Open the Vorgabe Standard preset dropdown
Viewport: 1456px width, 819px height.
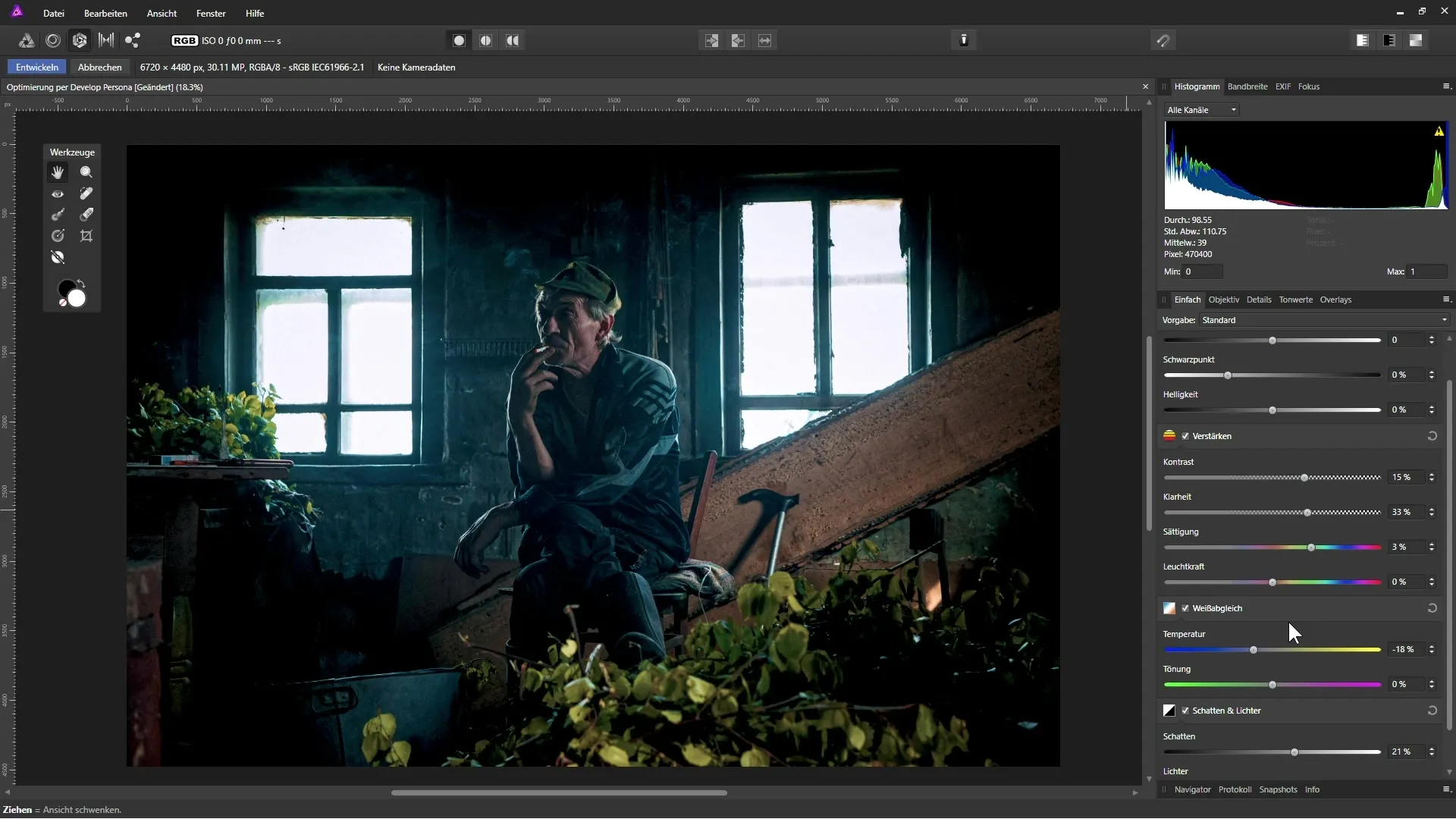click(1324, 320)
